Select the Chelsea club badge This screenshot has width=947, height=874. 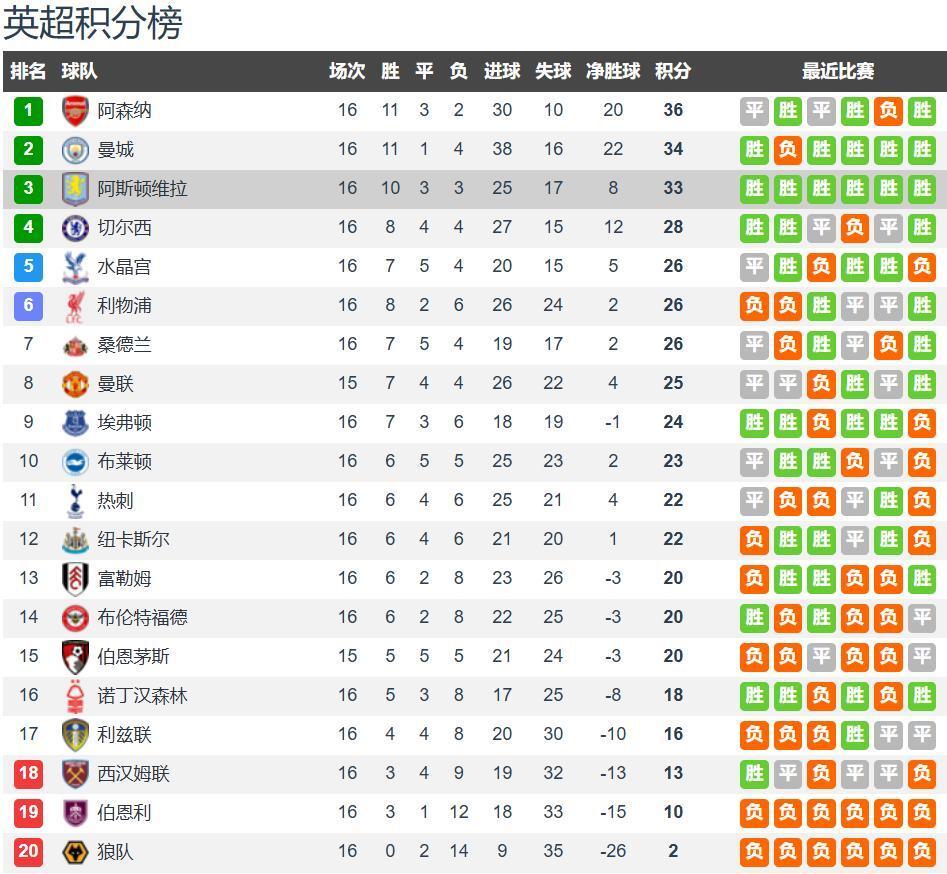75,227
